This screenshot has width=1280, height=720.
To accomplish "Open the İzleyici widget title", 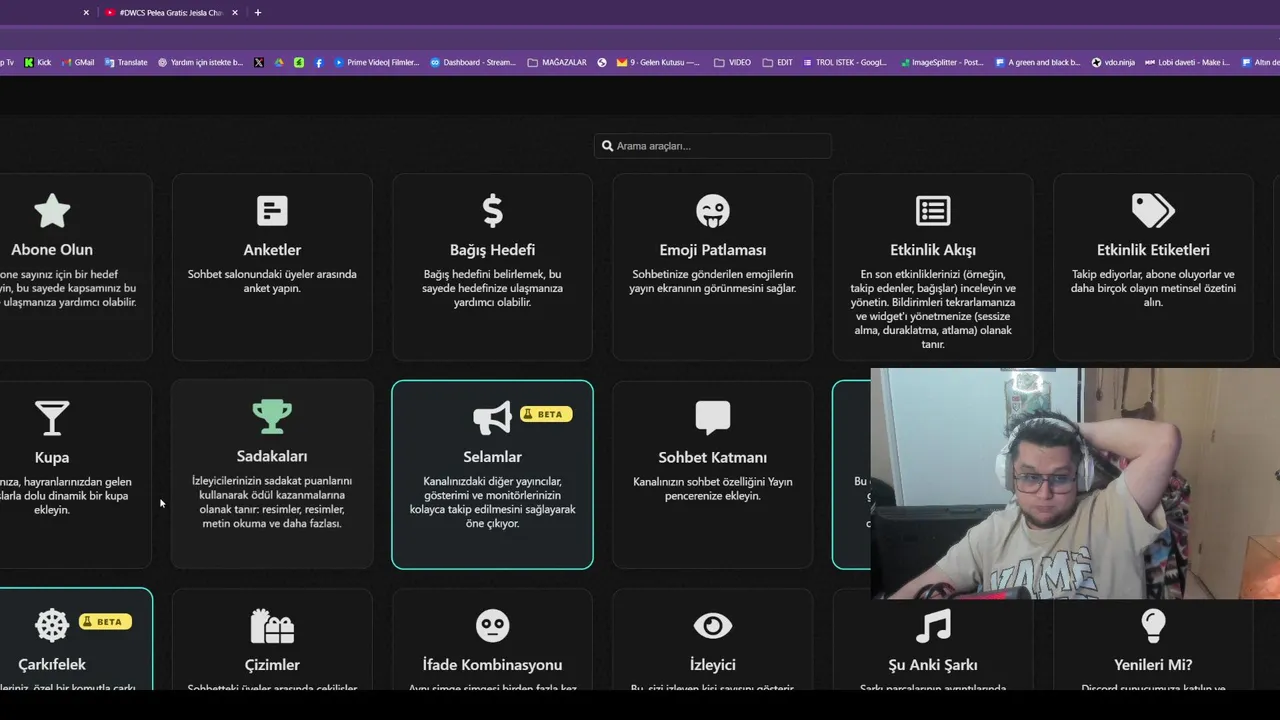I will [713, 664].
